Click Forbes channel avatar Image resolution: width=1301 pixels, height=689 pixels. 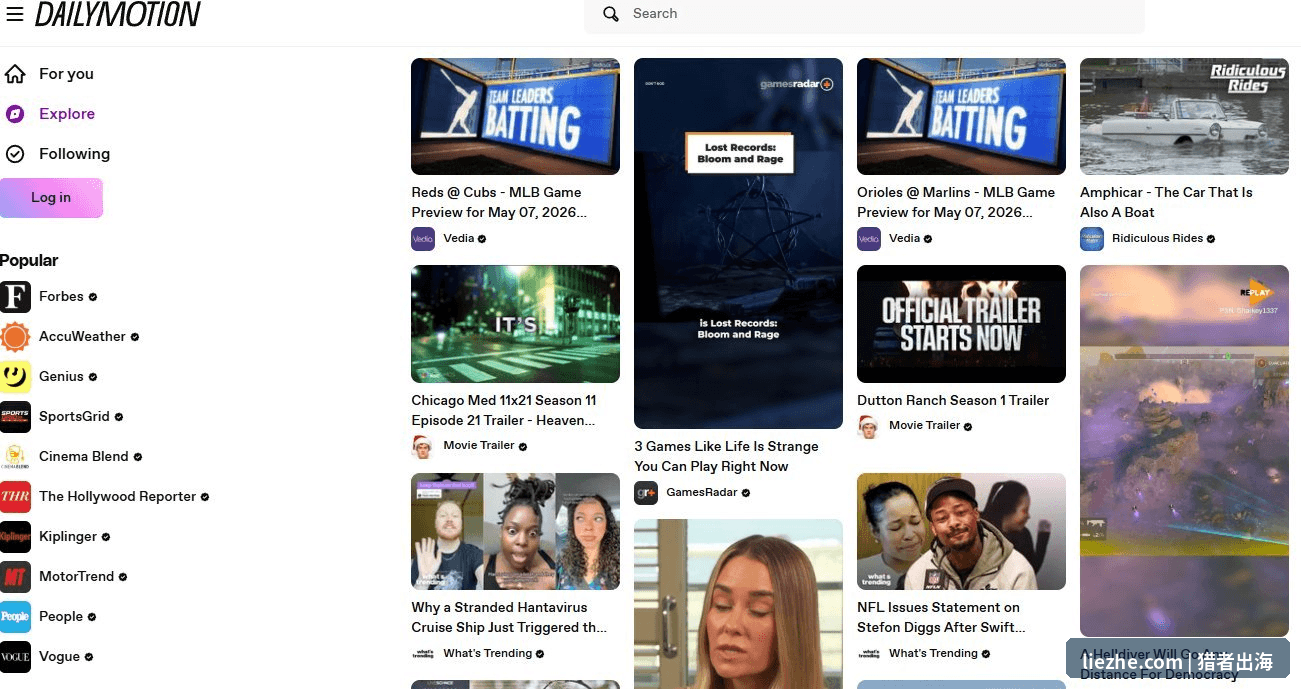15,297
